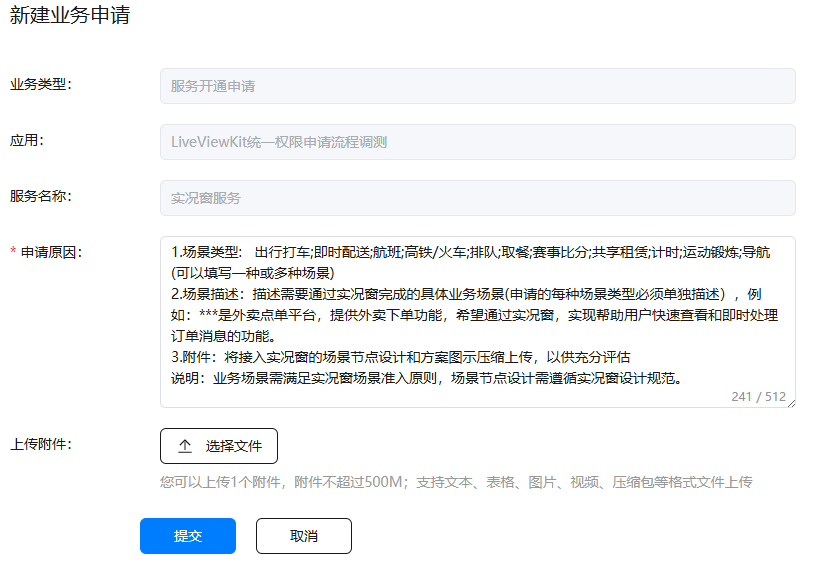
Task: Click the red required asterisk
Action: point(13,253)
